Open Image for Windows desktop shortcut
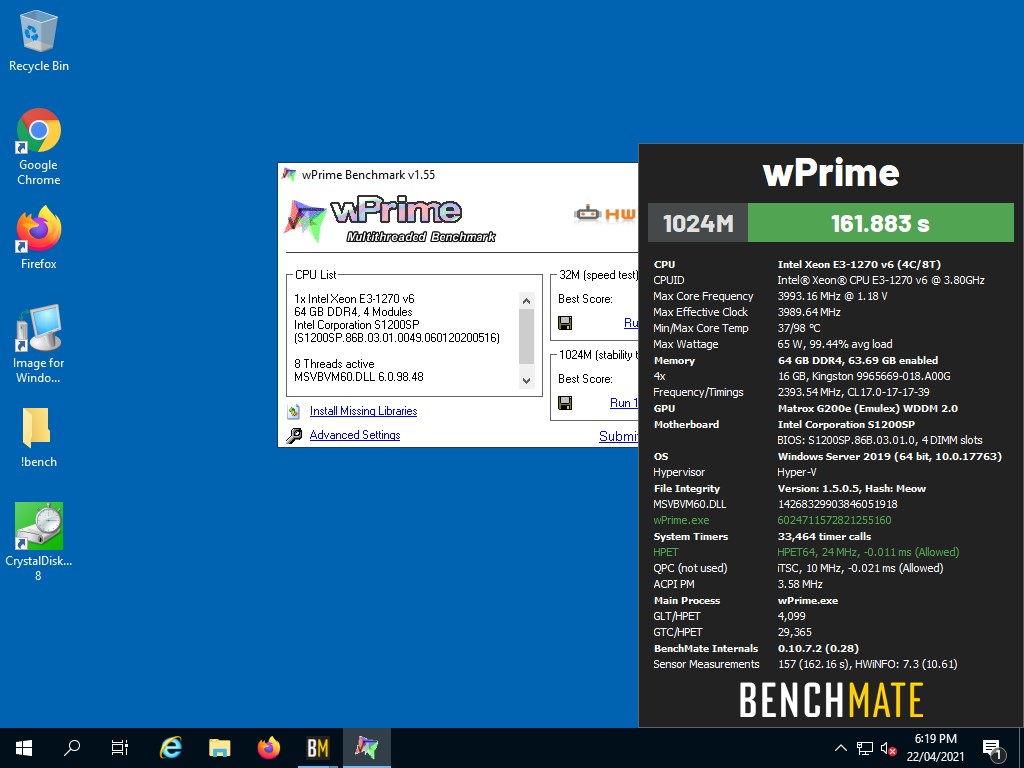1024x768 pixels. pos(39,345)
